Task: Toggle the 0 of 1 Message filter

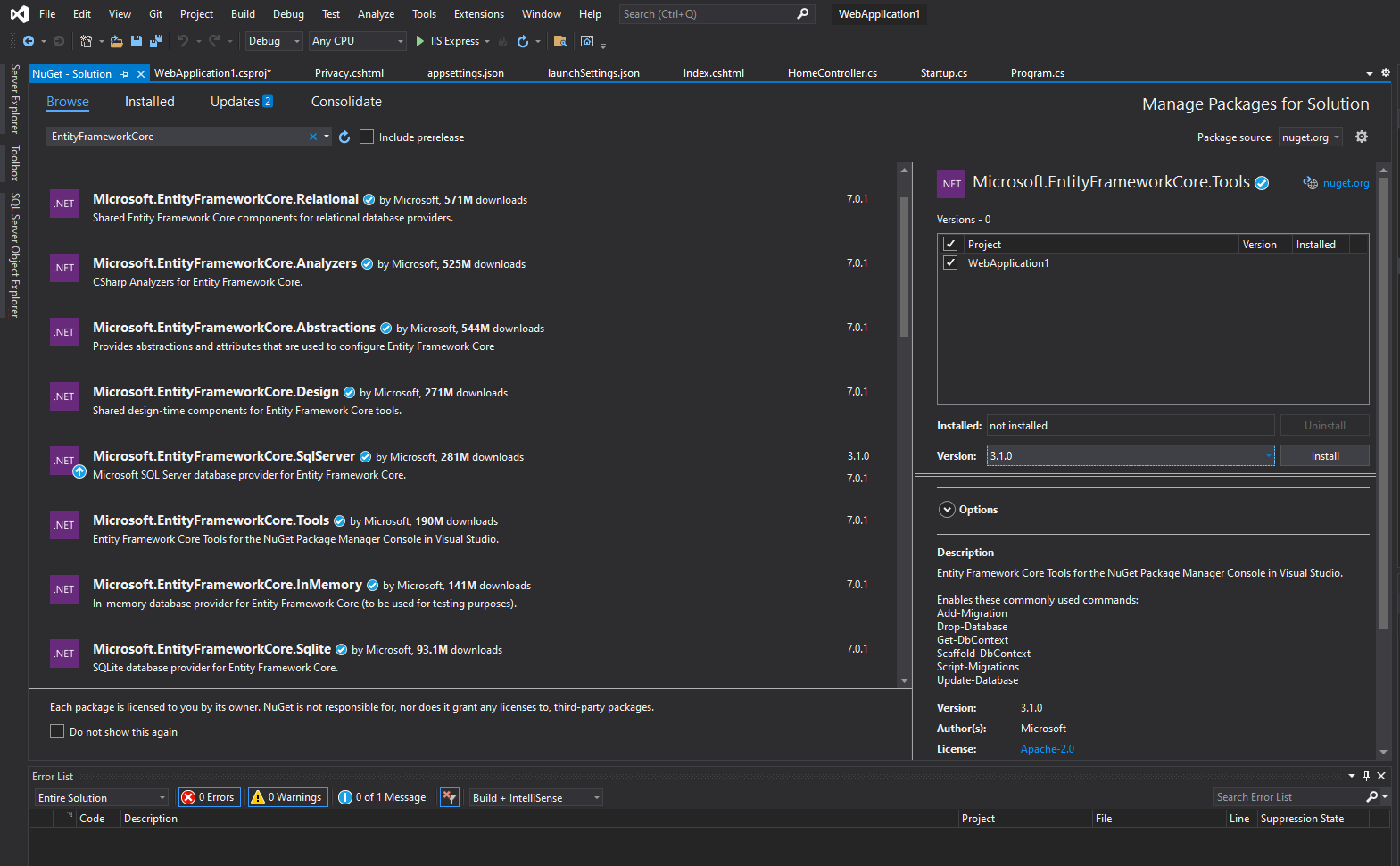Action: click(383, 797)
